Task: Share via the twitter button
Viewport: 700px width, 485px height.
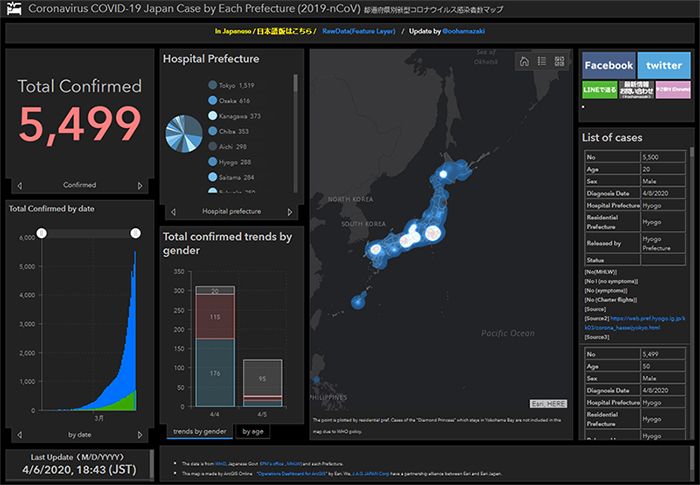Action: [x=663, y=65]
